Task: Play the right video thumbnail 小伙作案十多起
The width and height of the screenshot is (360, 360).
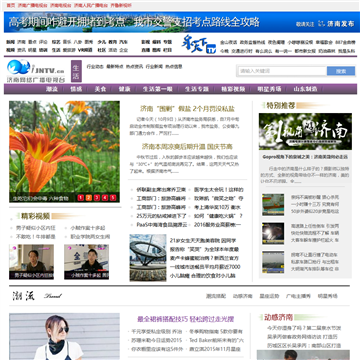Action: [x=86, y=262]
